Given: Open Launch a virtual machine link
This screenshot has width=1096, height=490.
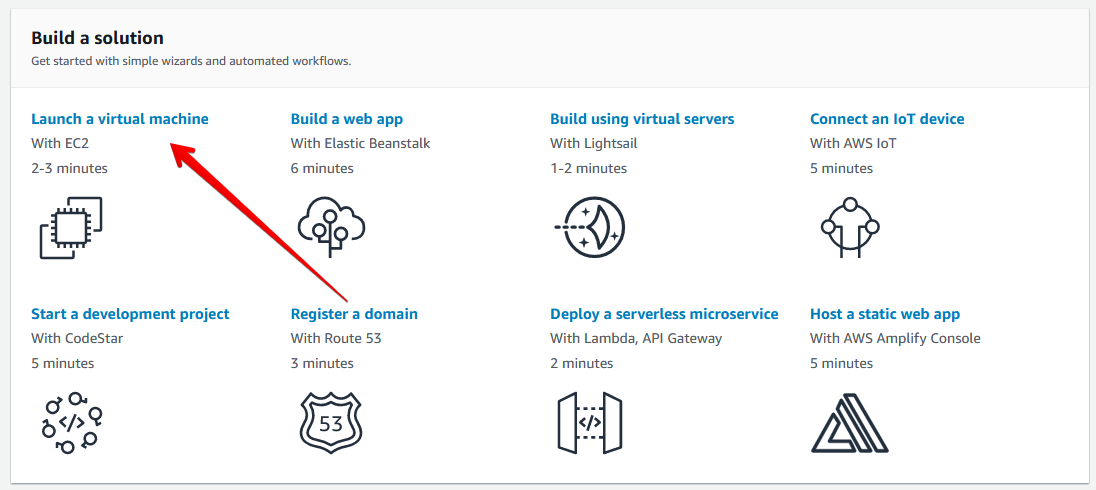Looking at the screenshot, I should coord(120,119).
